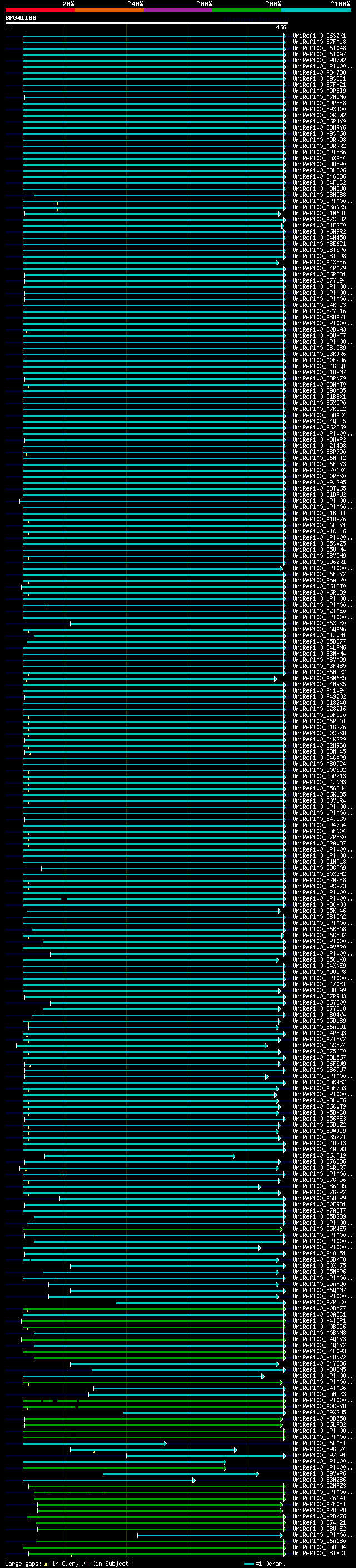356x1568 pixels.
Task: Select hit label UniRef100_A7NWN0
Action: (x=319, y=97)
